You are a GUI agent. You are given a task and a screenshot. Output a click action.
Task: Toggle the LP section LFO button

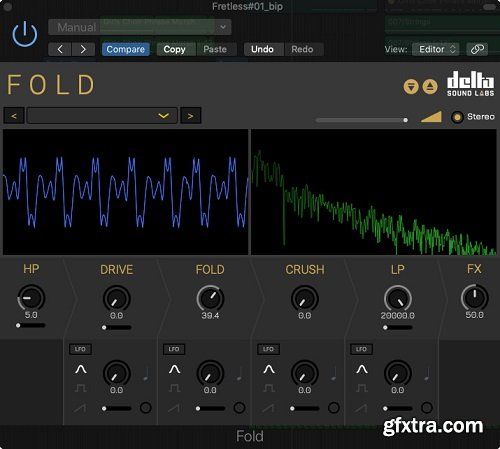pyautogui.click(x=361, y=349)
